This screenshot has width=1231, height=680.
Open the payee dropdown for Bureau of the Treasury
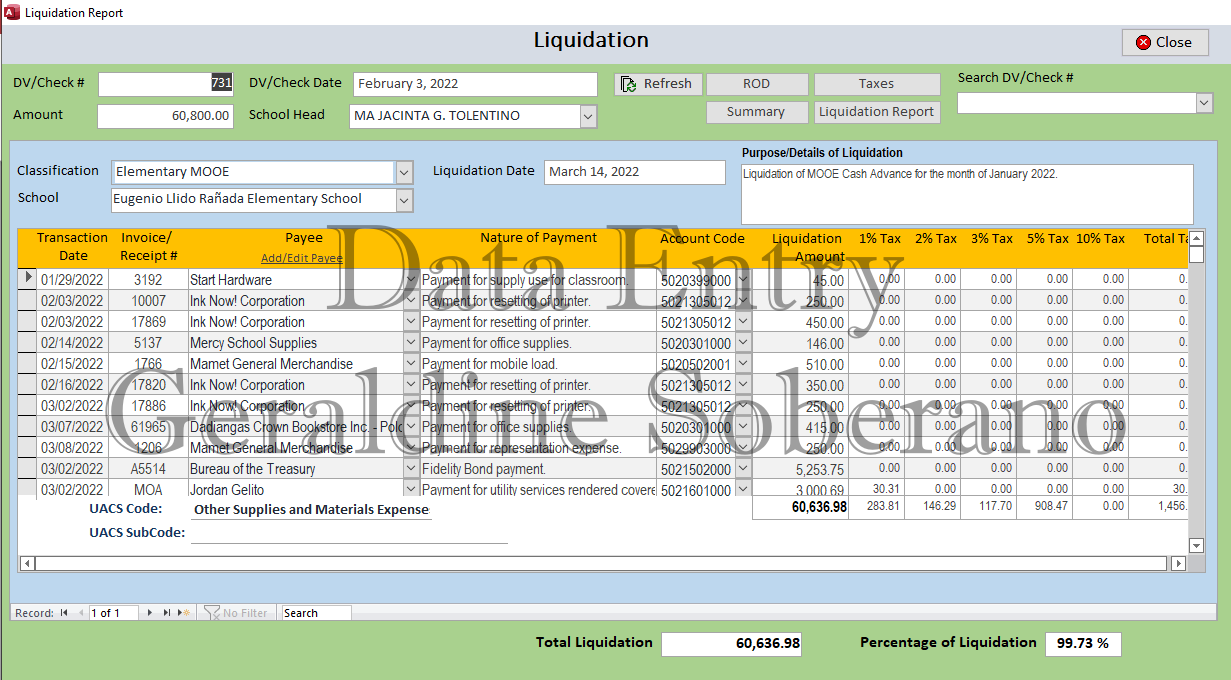pyautogui.click(x=411, y=469)
